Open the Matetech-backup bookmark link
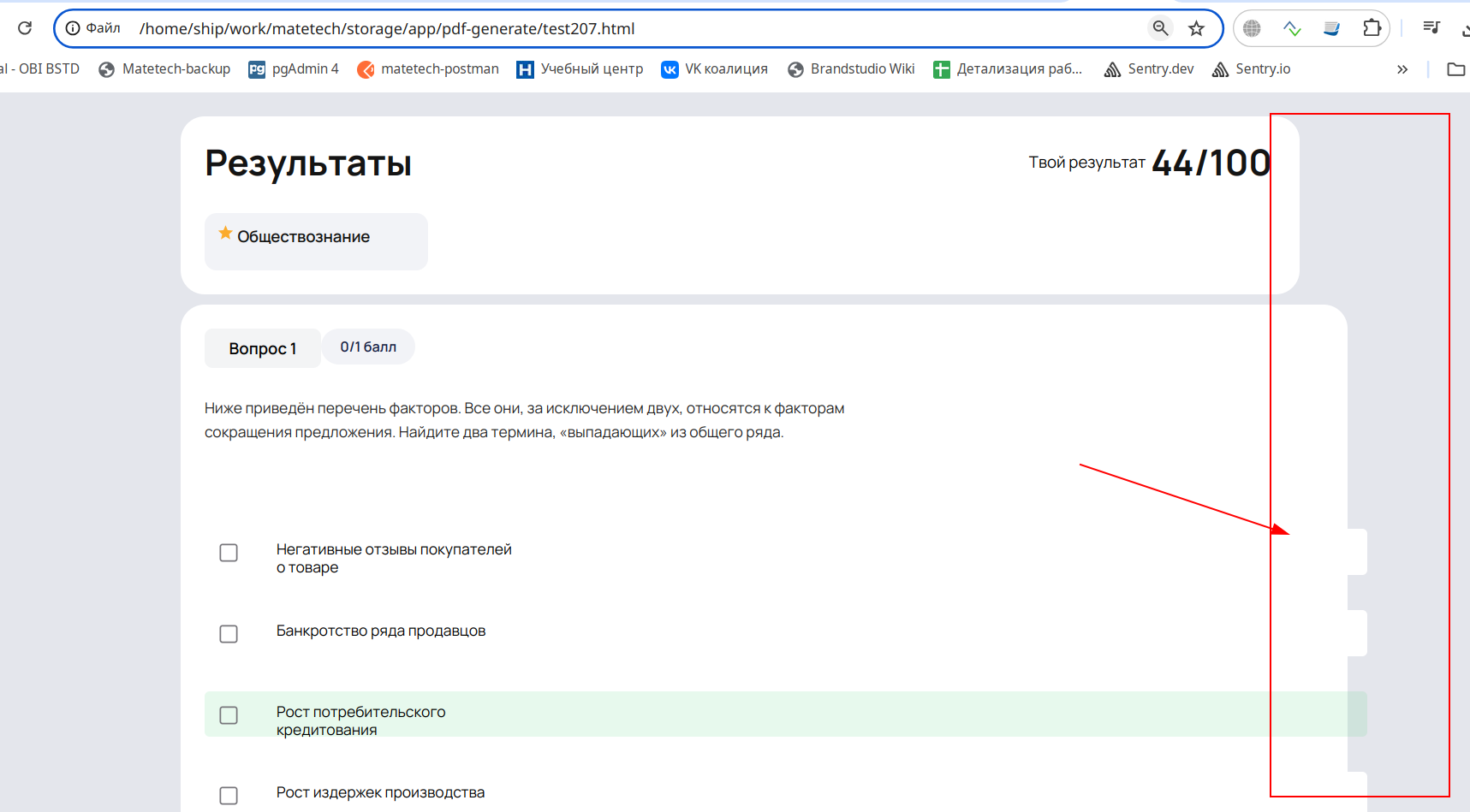This screenshot has height=812, width=1470. 176,68
